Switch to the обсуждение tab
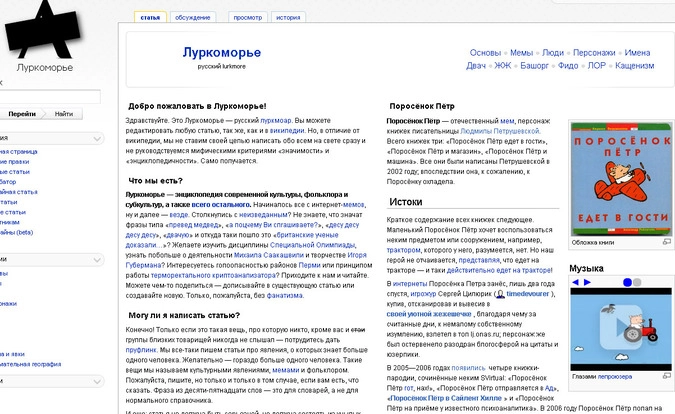Screen dimensions: 675x414 (x=193, y=17)
